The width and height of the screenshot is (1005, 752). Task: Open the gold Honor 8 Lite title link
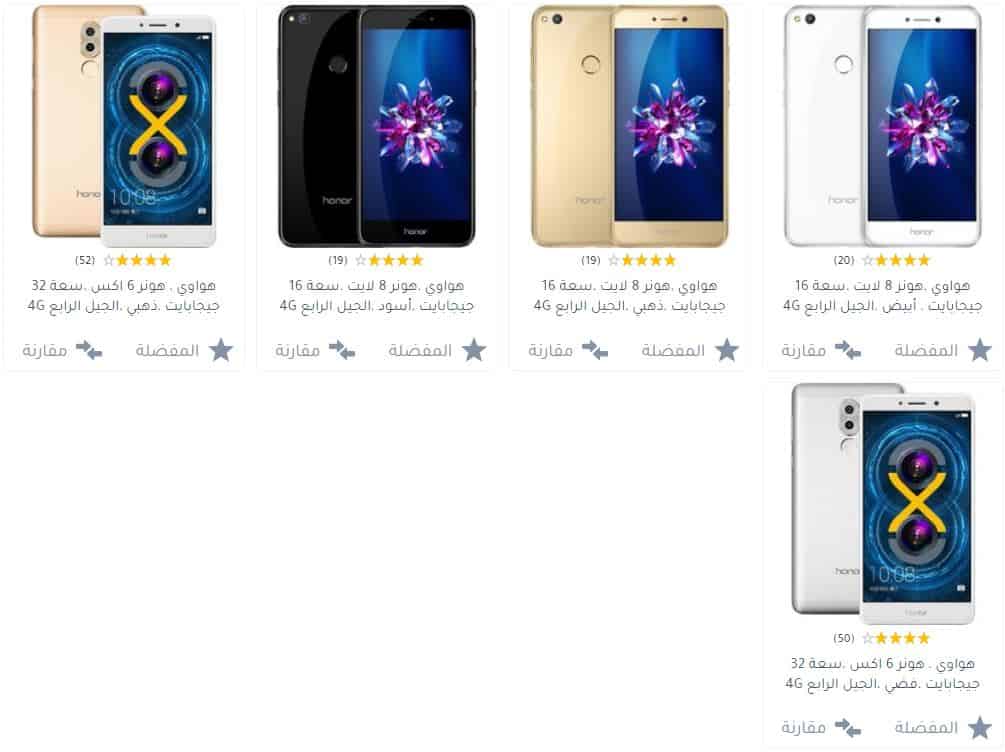tap(629, 296)
